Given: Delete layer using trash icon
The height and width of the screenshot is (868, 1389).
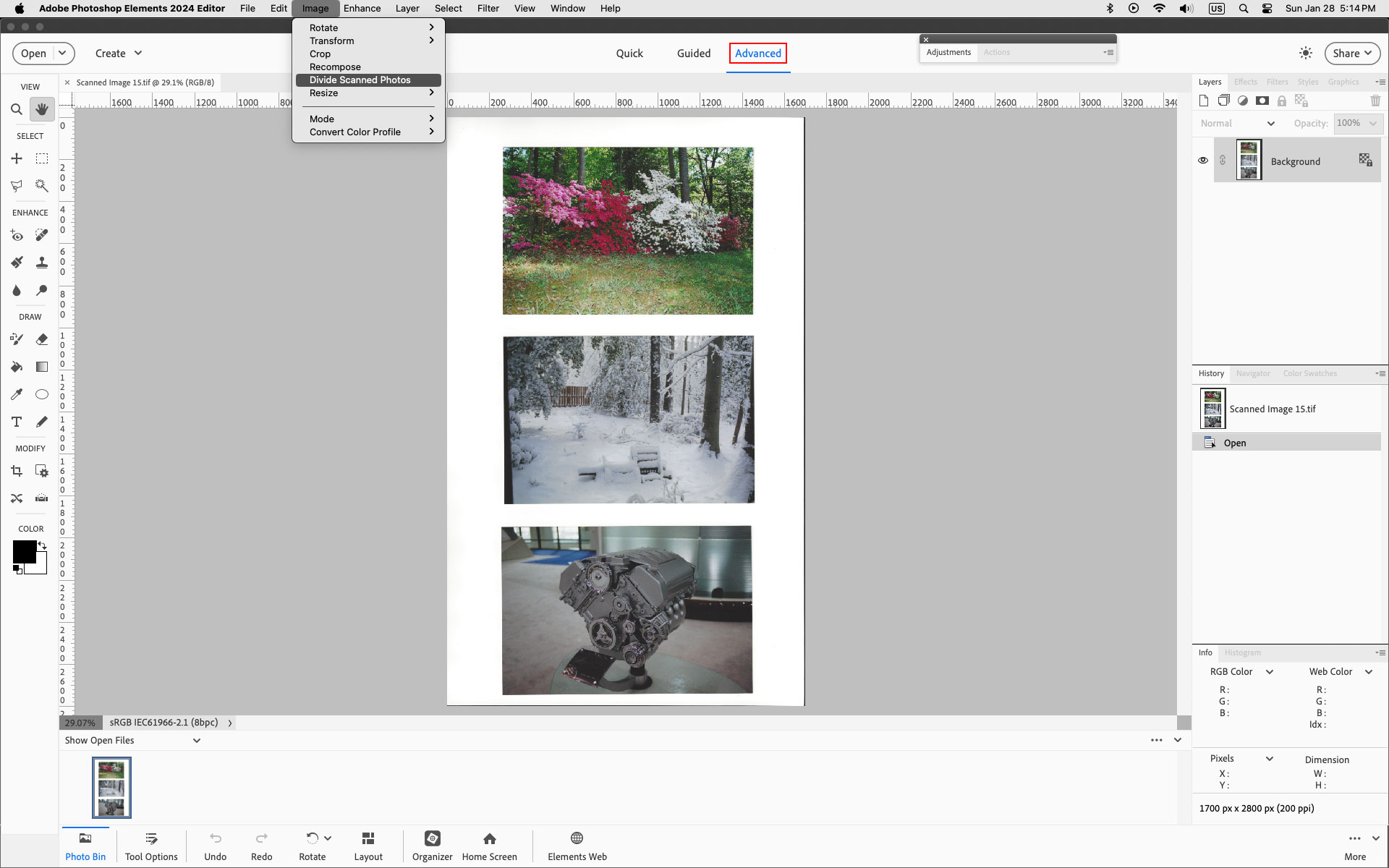Looking at the screenshot, I should 1376,101.
